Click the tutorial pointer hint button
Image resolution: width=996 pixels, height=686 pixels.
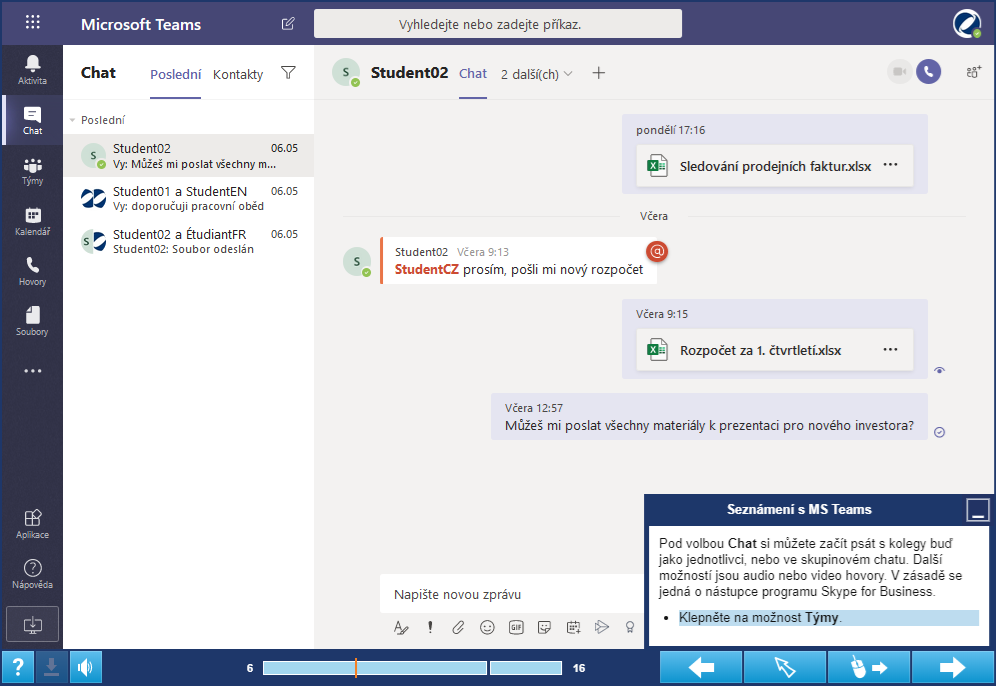785,668
